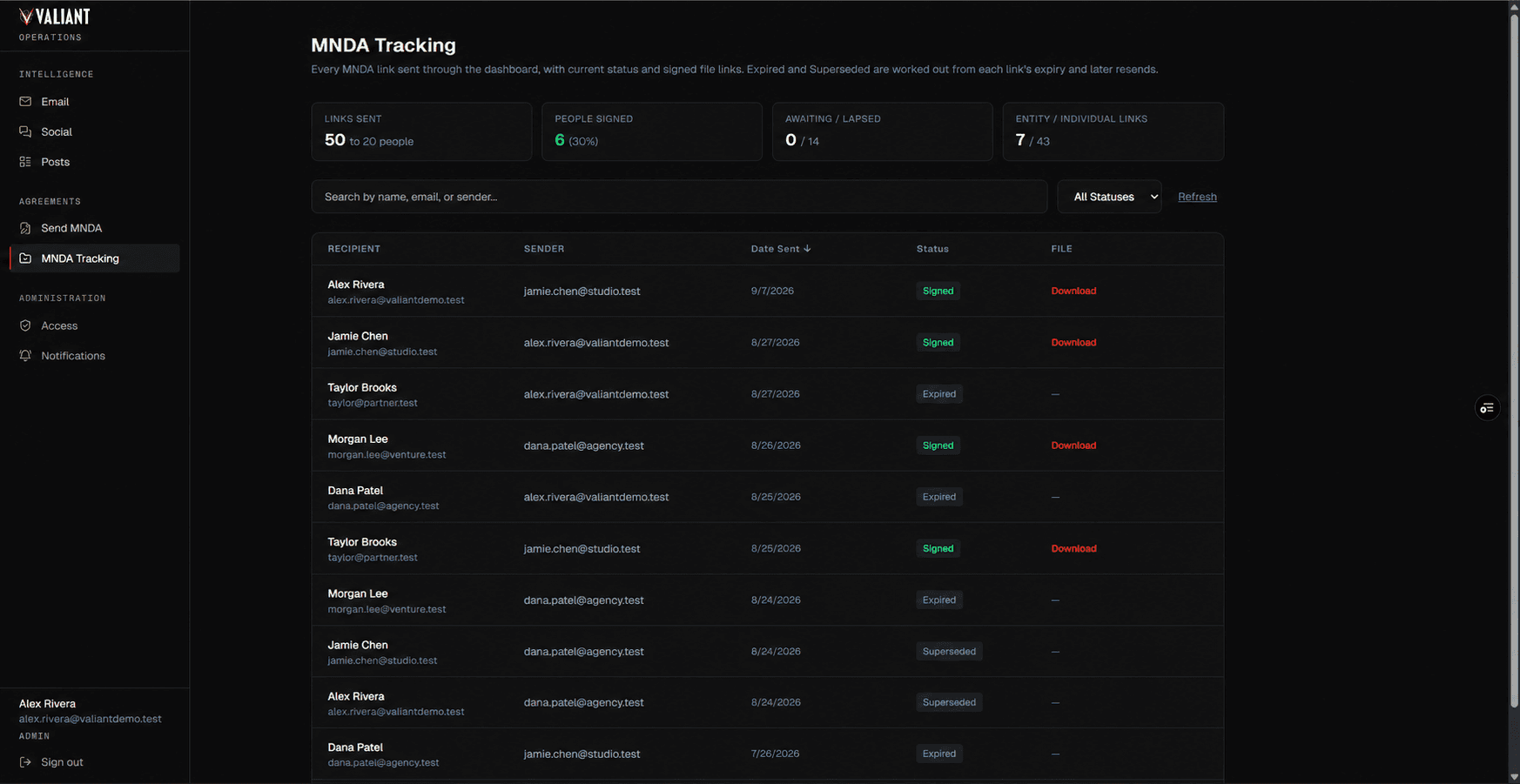
Task: Click the Dana Patel recipient dated 8/25/2026
Action: (355, 491)
